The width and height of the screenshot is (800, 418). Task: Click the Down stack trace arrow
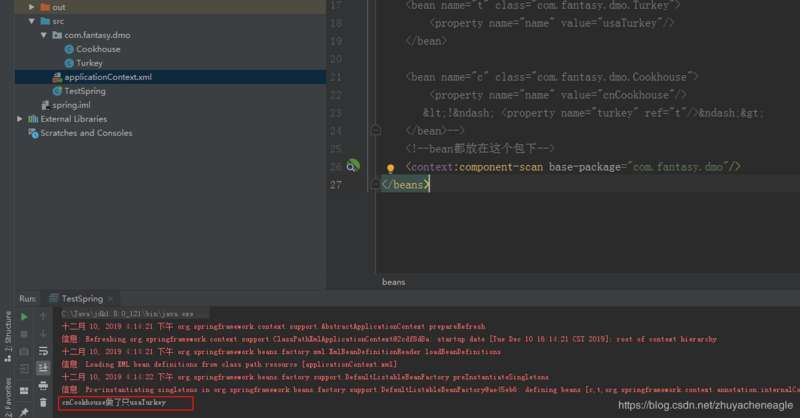[43, 334]
